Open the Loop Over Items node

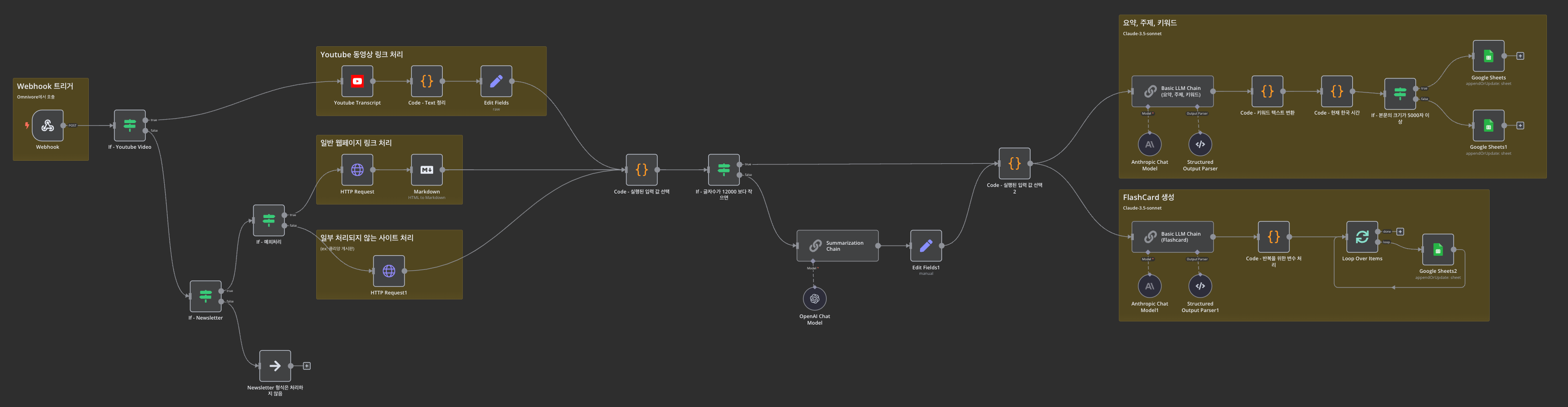point(1362,237)
